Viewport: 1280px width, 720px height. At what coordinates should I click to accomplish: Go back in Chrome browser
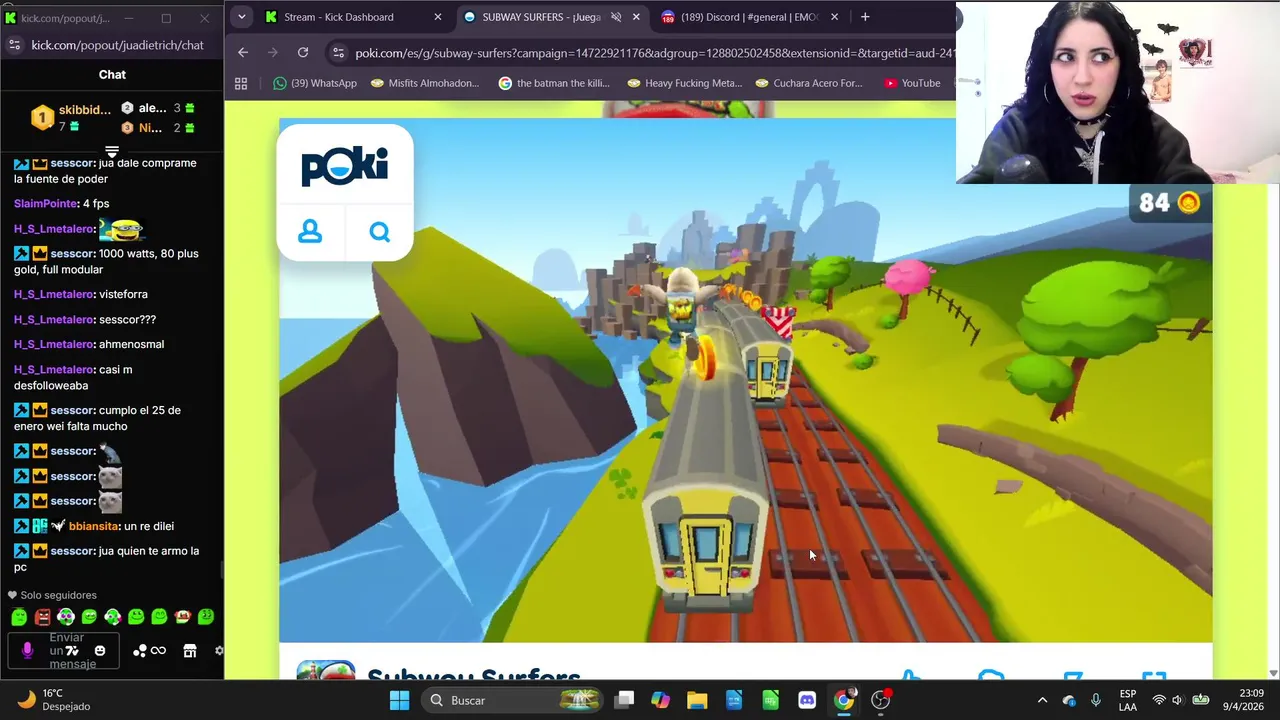pyautogui.click(x=243, y=52)
